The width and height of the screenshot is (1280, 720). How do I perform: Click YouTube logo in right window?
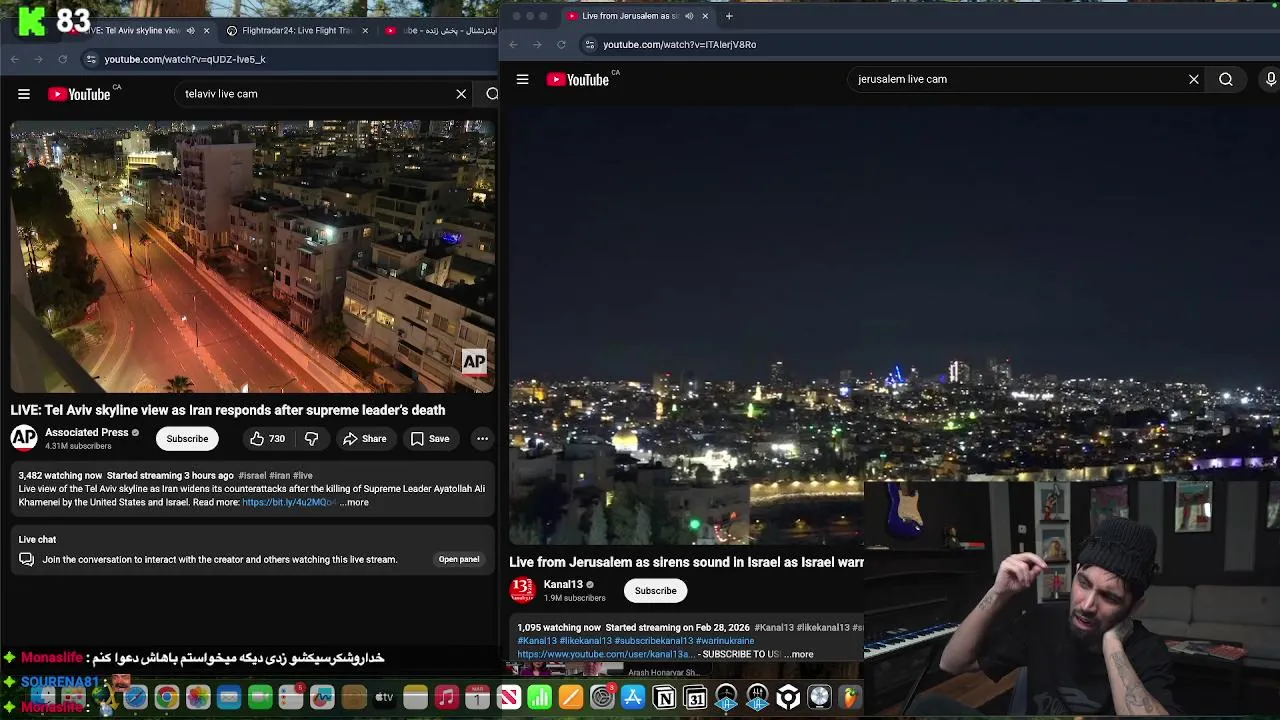(578, 79)
